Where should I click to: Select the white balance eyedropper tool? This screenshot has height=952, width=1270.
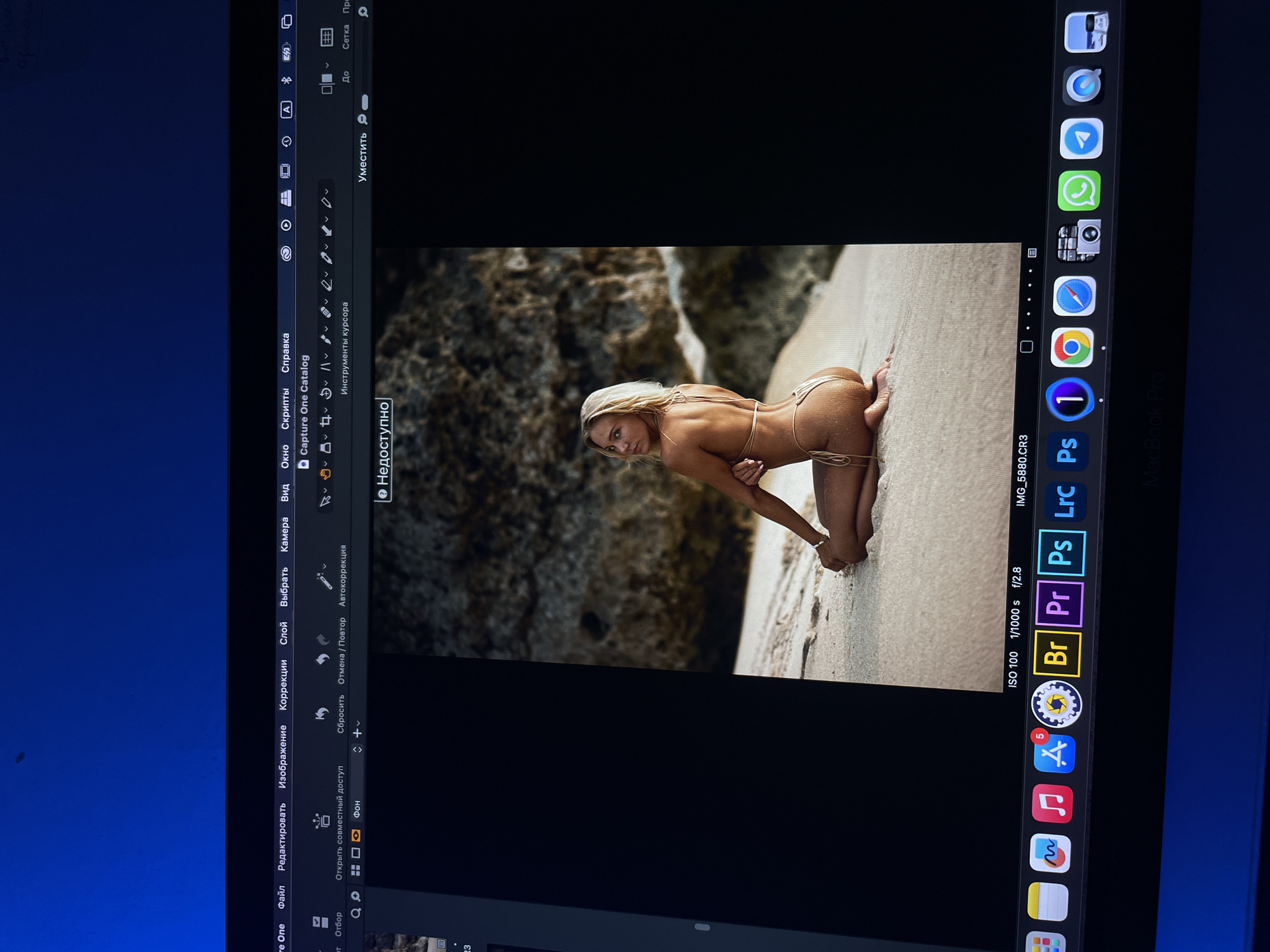[x=326, y=257]
